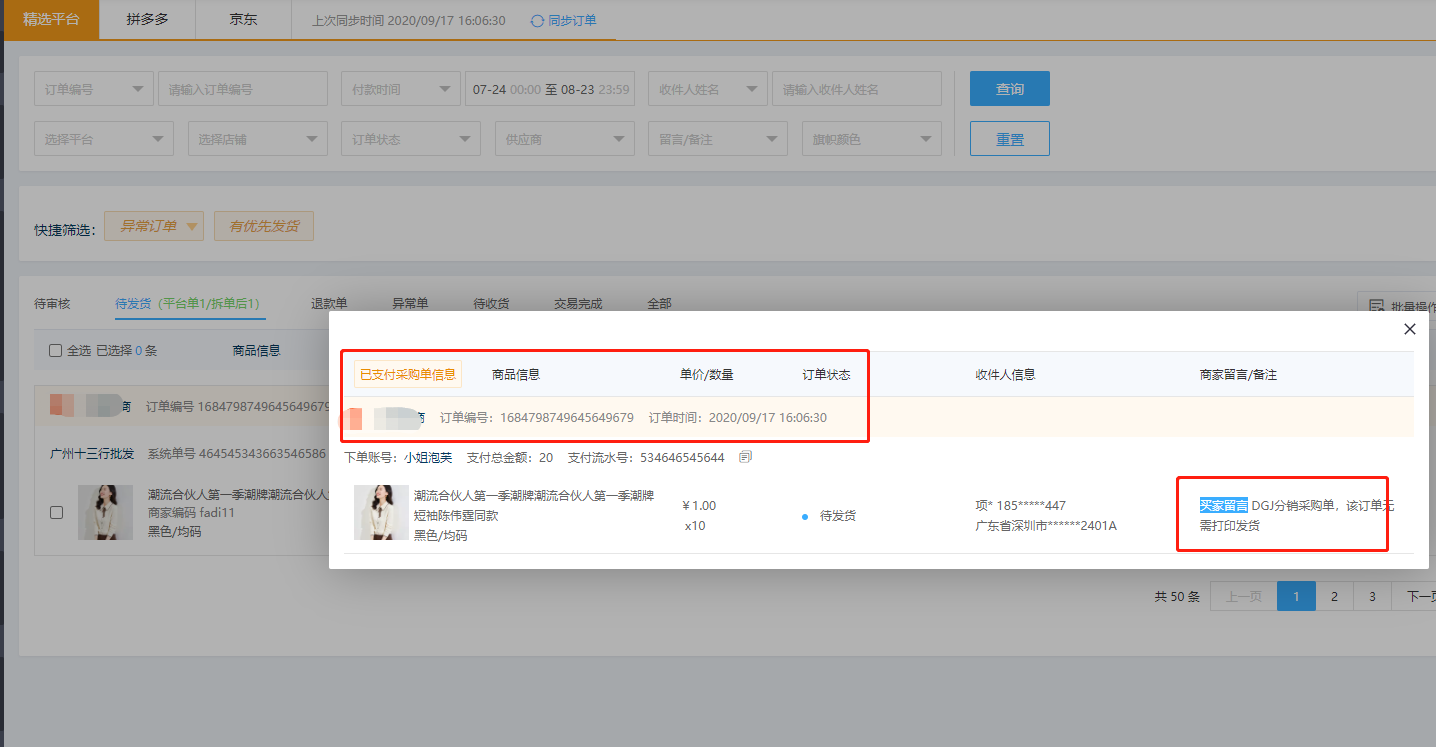
Task: Click the popup product title text
Action: point(534,505)
